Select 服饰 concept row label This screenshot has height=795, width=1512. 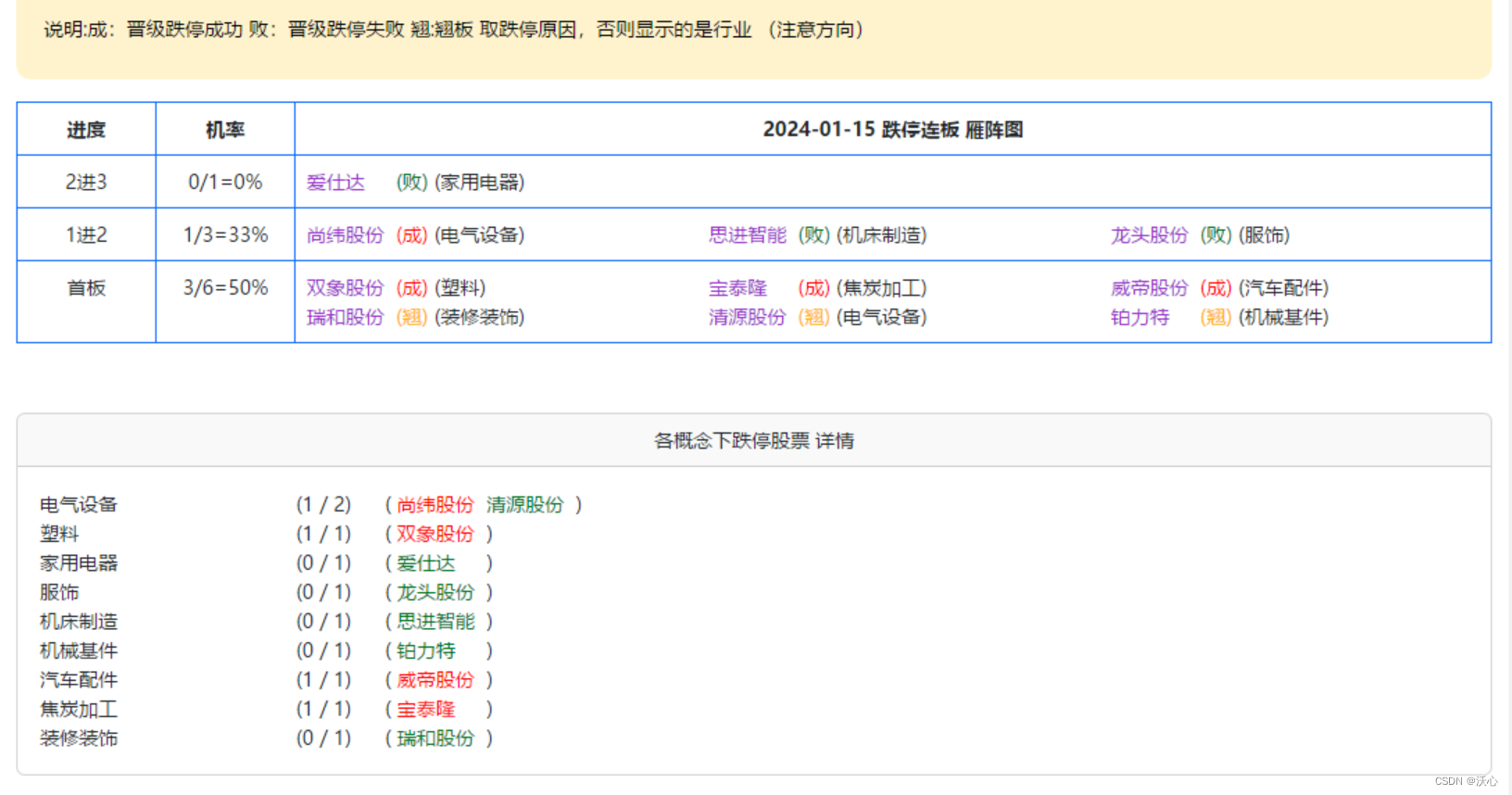[x=59, y=593]
